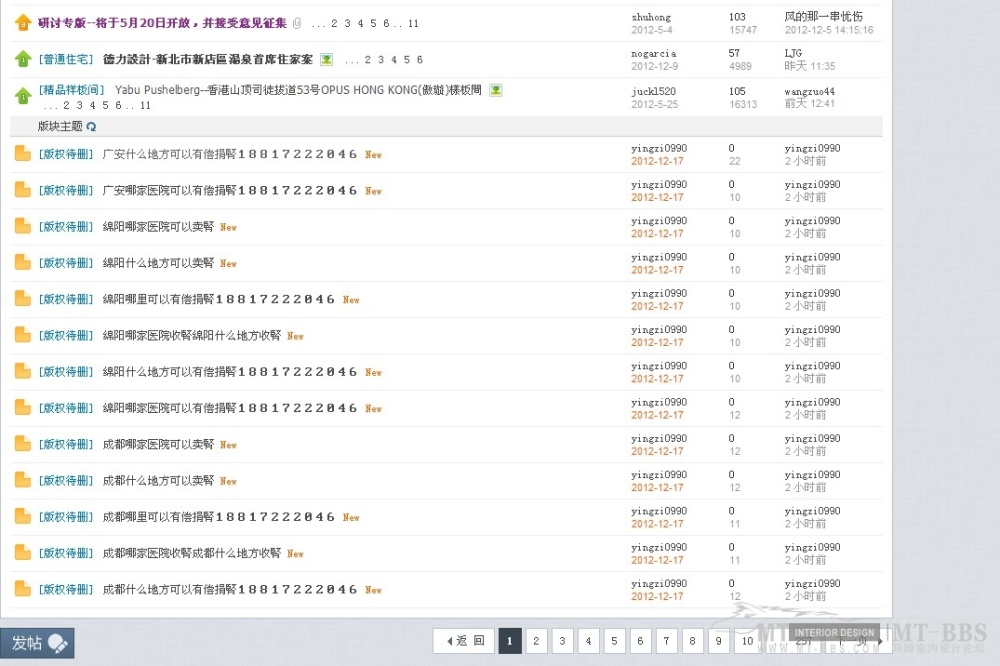This screenshot has width=1000, height=666.
Task: Click the orange sticky icon beside 研讨专版 thread
Action: point(23,24)
